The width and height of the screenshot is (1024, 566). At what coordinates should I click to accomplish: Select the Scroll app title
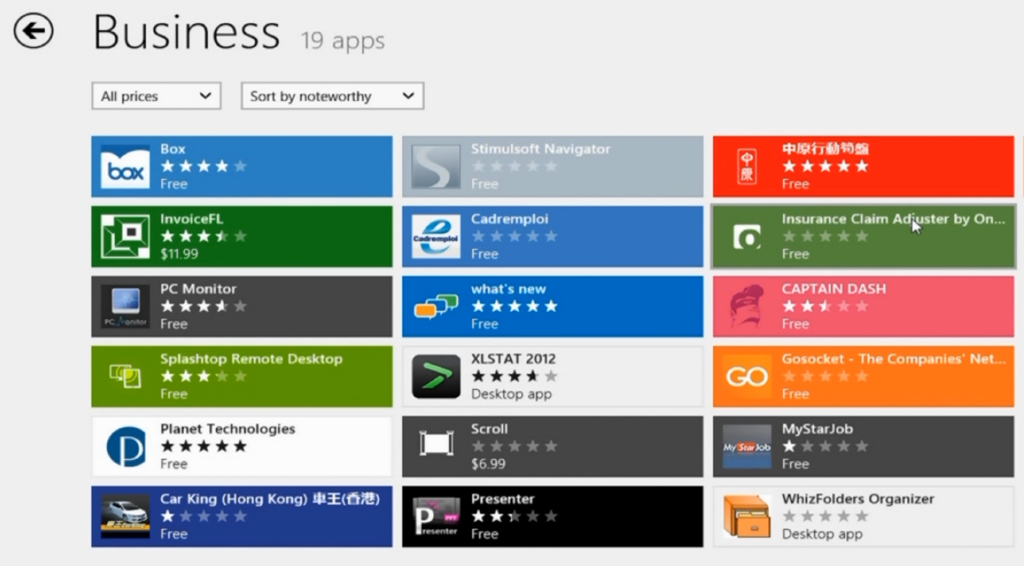[489, 429]
